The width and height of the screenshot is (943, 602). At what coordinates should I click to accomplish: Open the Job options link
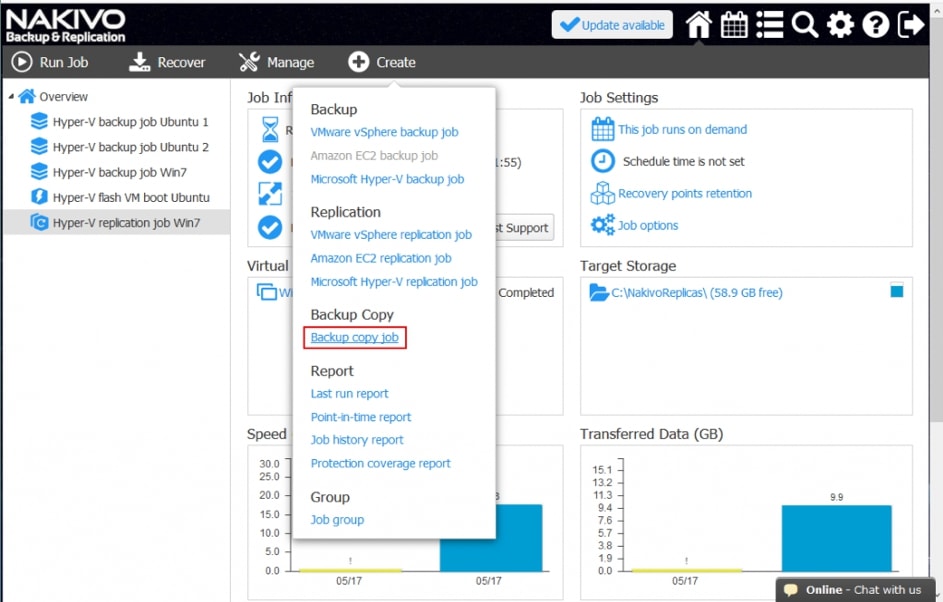click(x=648, y=226)
